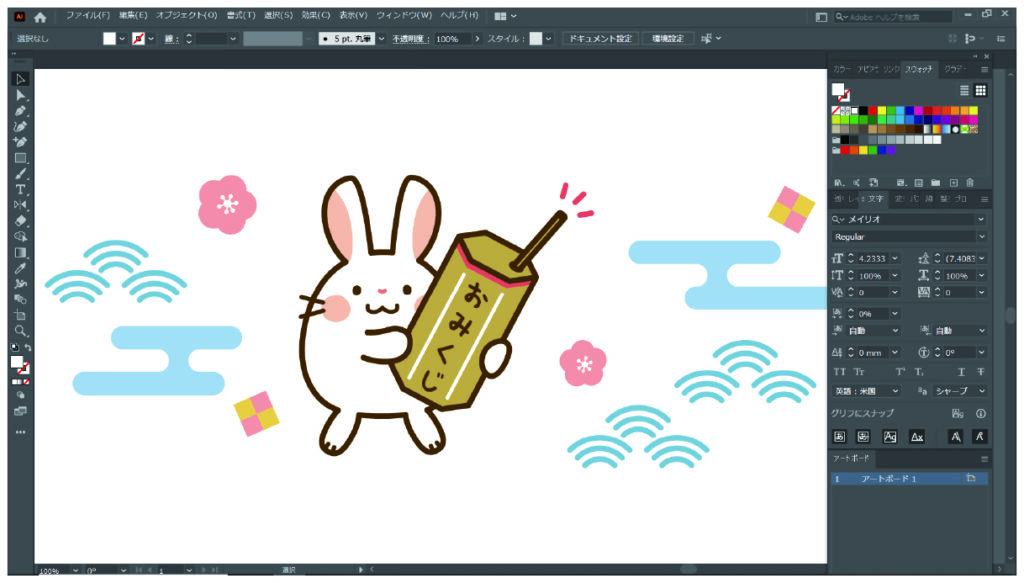Switch Swatches panel to list view
The height and width of the screenshot is (583, 1024).
964,91
